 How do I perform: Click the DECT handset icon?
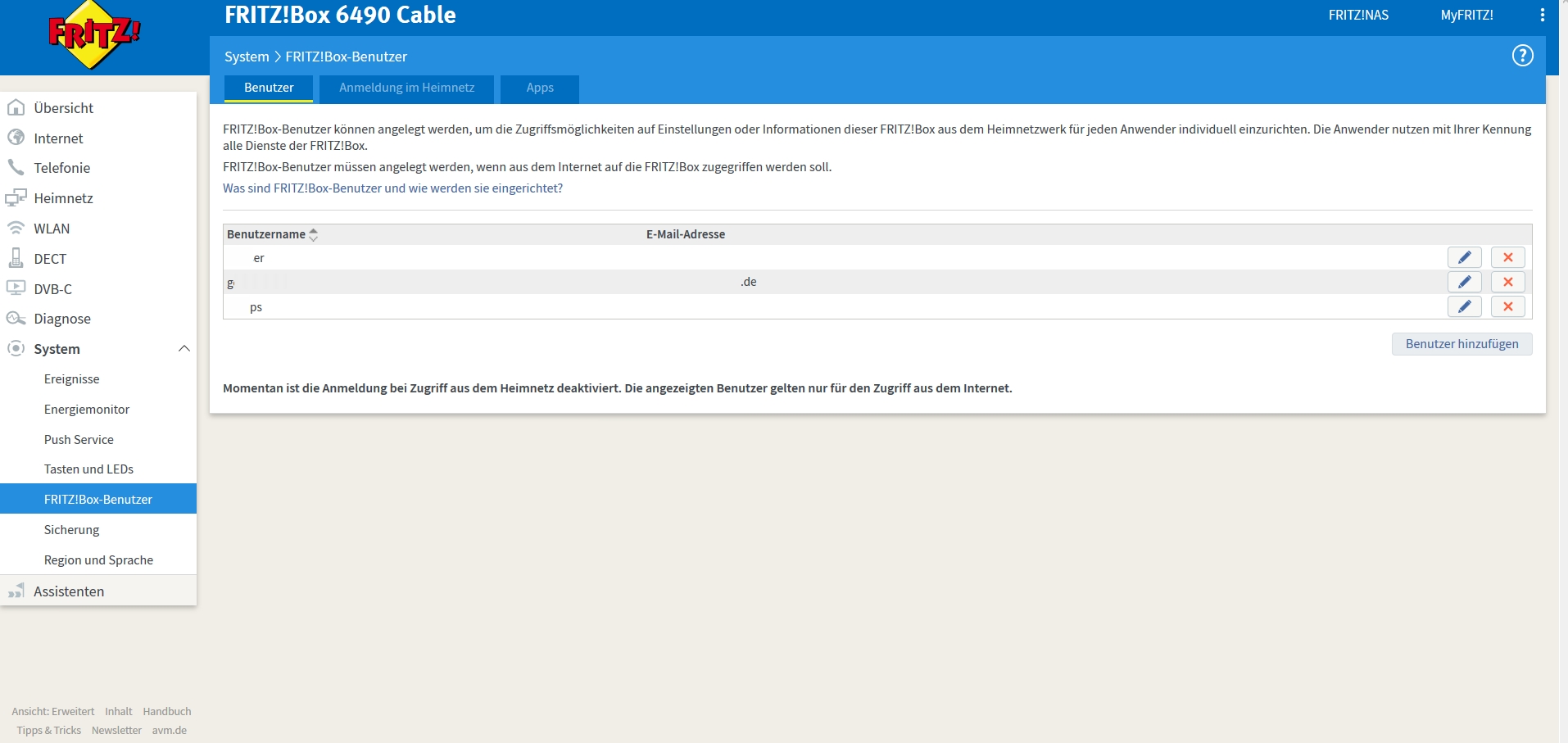pyautogui.click(x=16, y=258)
